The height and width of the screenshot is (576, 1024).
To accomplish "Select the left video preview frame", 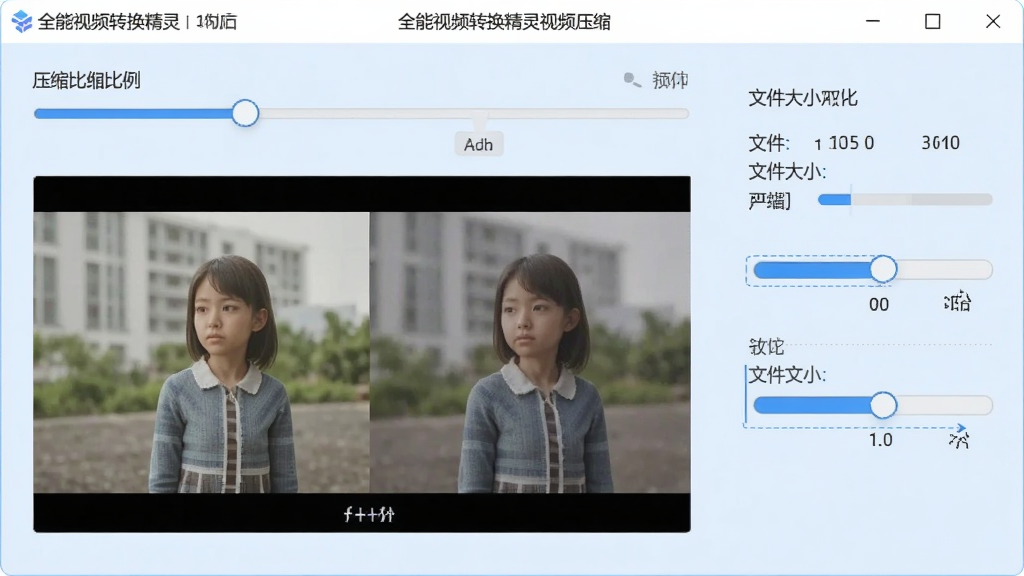I will coord(202,352).
